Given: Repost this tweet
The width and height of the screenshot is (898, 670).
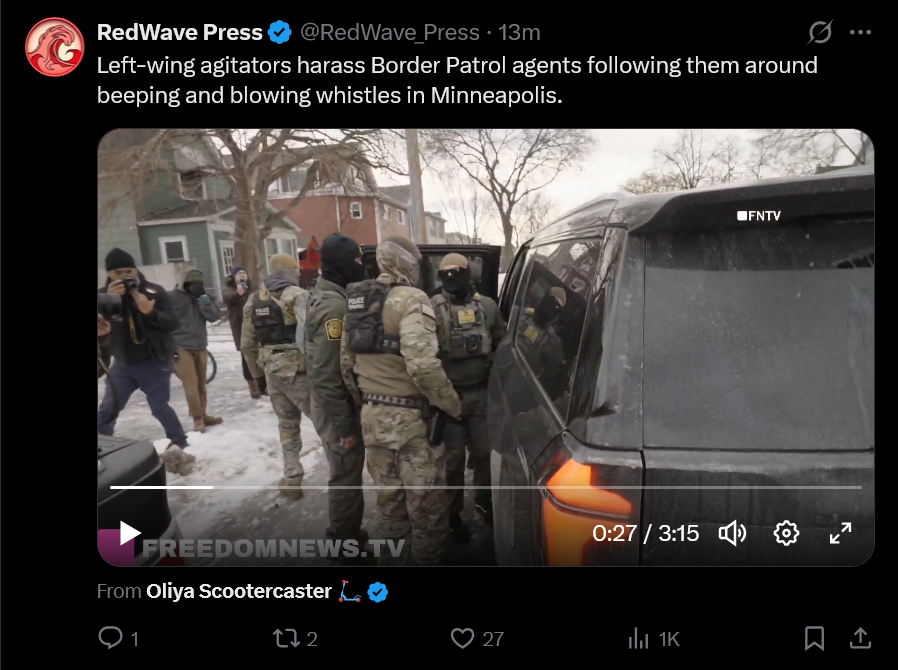Looking at the screenshot, I should pos(295,638).
